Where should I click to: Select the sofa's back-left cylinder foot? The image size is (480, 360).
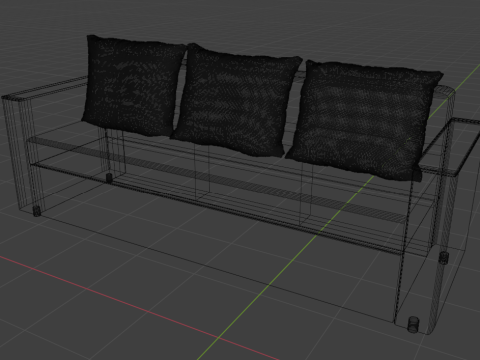point(109,178)
